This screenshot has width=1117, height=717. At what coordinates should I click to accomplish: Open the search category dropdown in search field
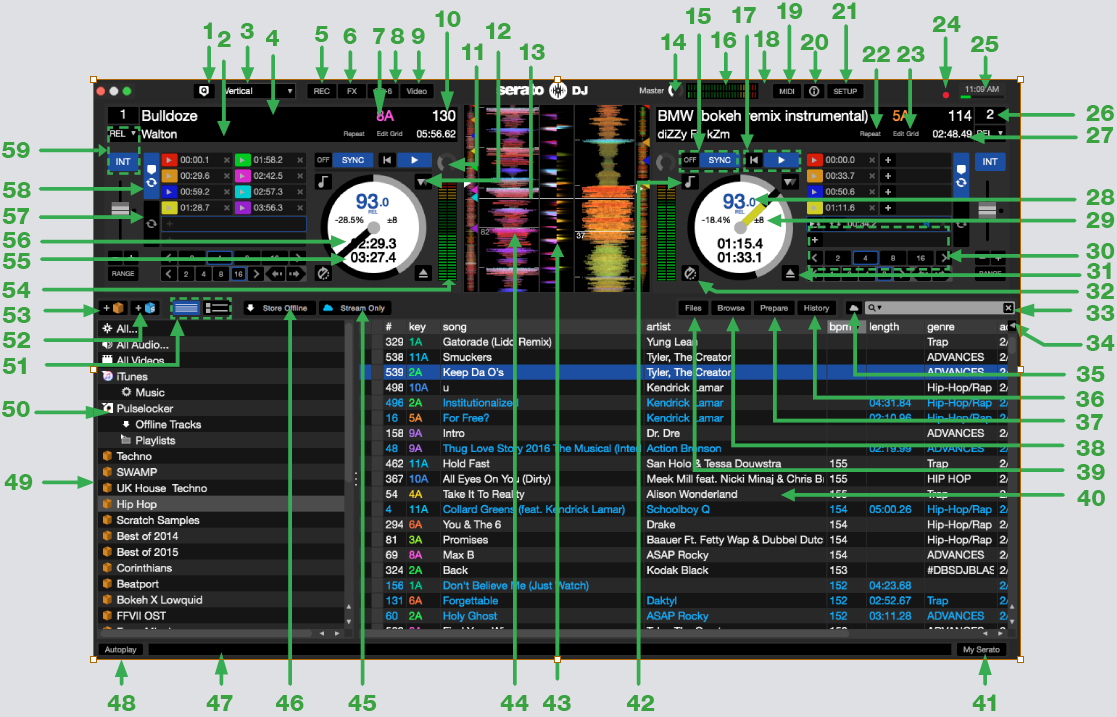tap(879, 308)
